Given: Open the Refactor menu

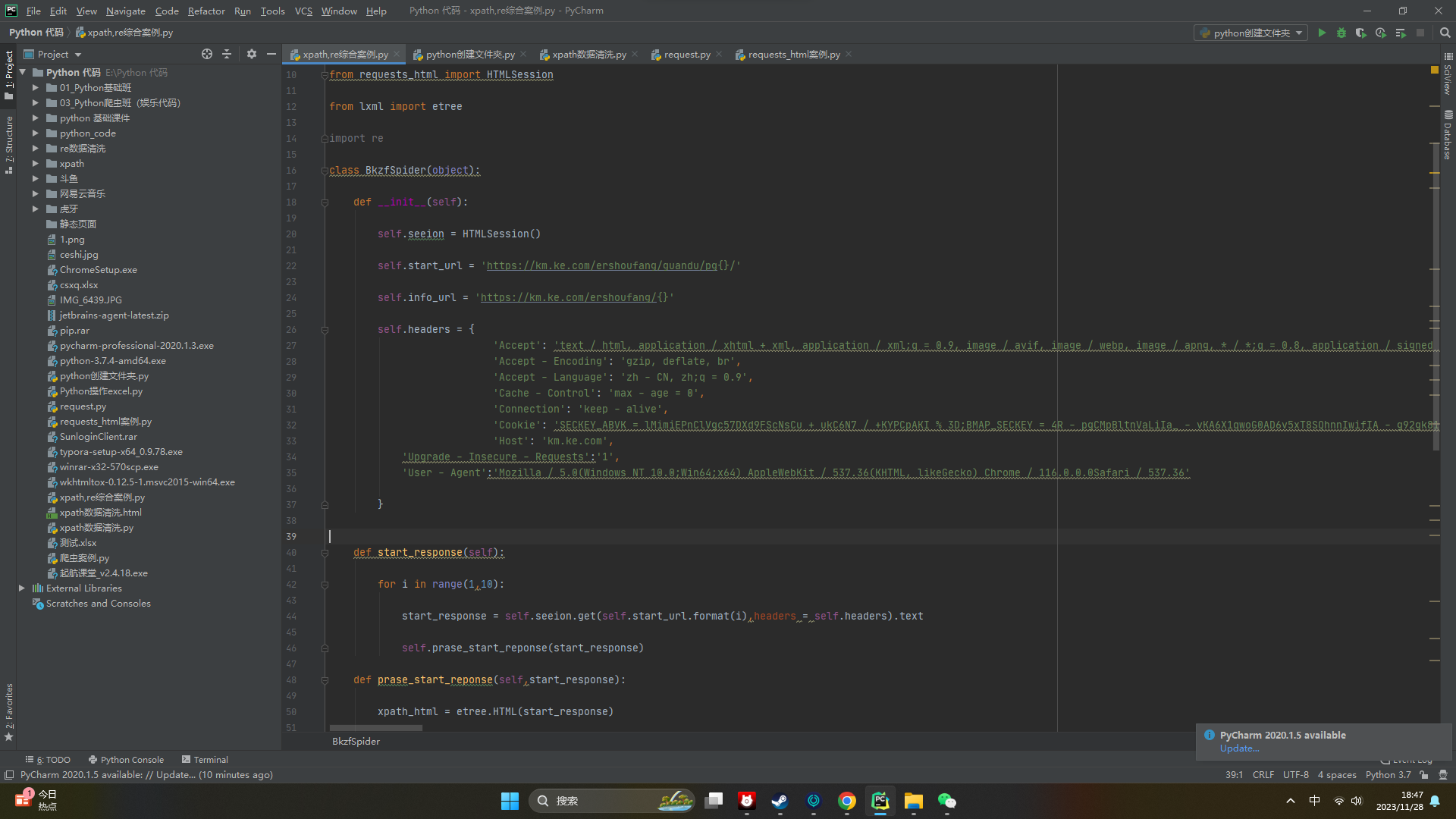Looking at the screenshot, I should (206, 11).
